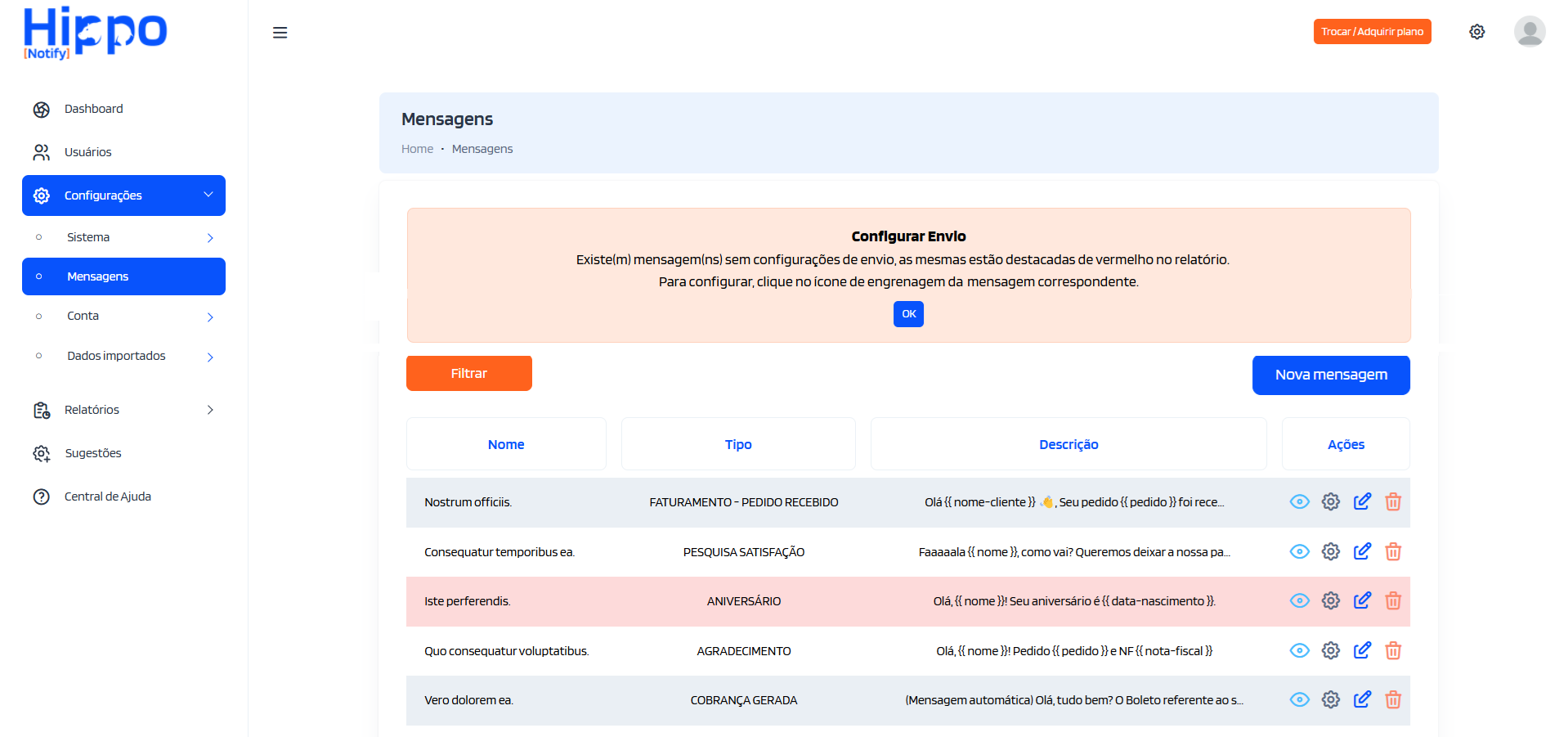
Task: Select Mensagens in the sidebar menu
Action: (96, 276)
